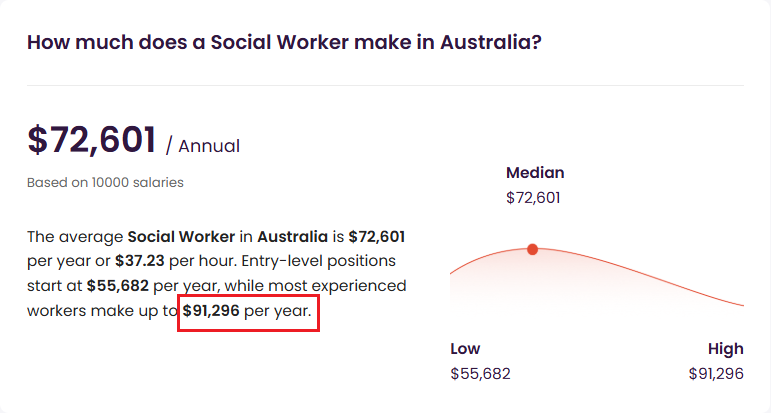Click the $72,601 value under Median
The width and height of the screenshot is (771, 413).
533,197
